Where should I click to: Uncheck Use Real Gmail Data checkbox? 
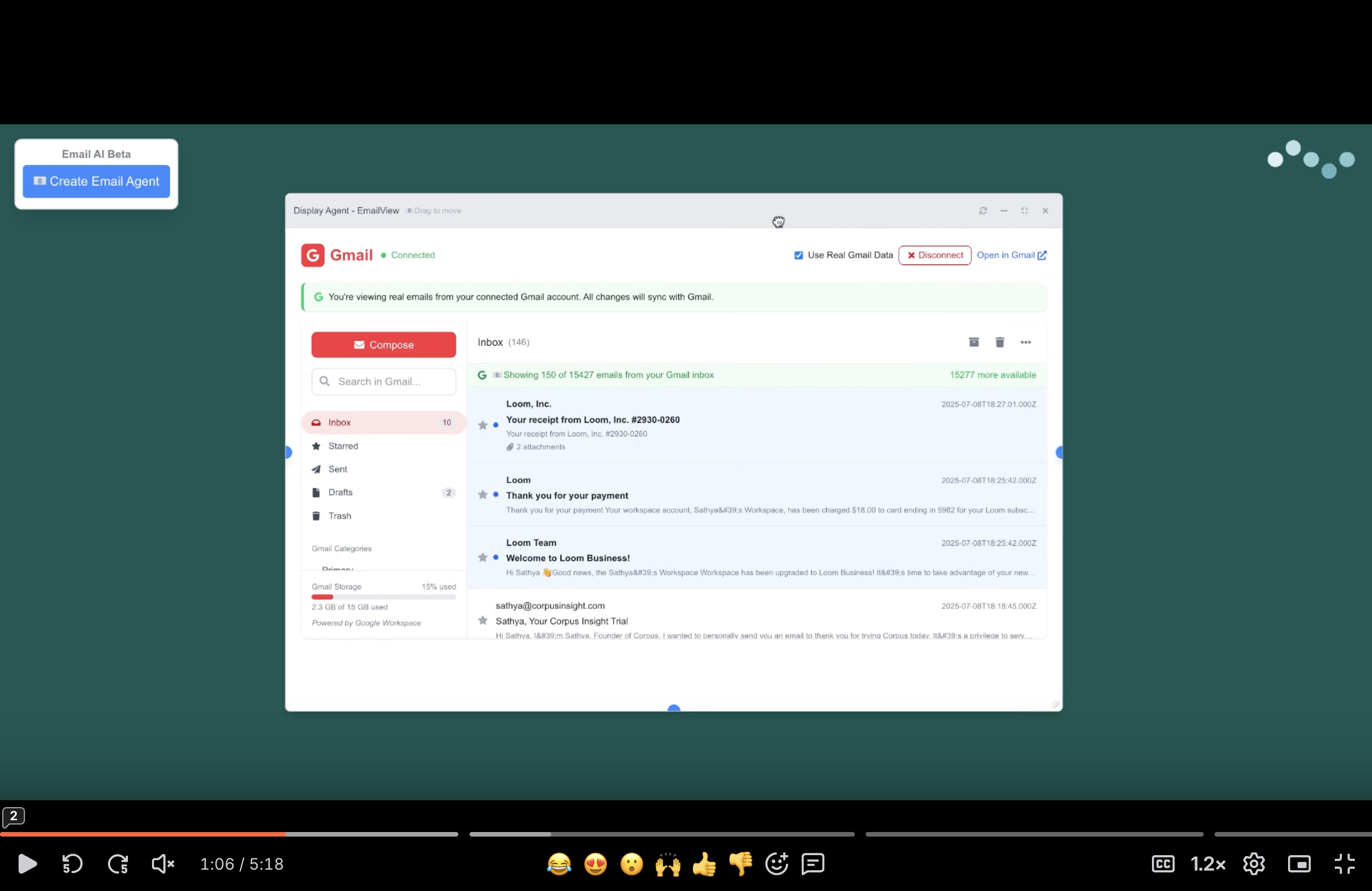tap(799, 255)
